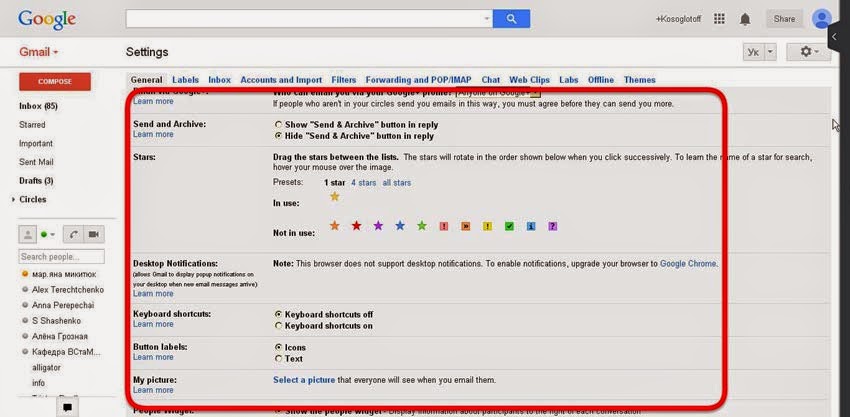This screenshot has width=850, height=417.
Task: Open the Drafts (3) folder
Action: tap(36, 181)
